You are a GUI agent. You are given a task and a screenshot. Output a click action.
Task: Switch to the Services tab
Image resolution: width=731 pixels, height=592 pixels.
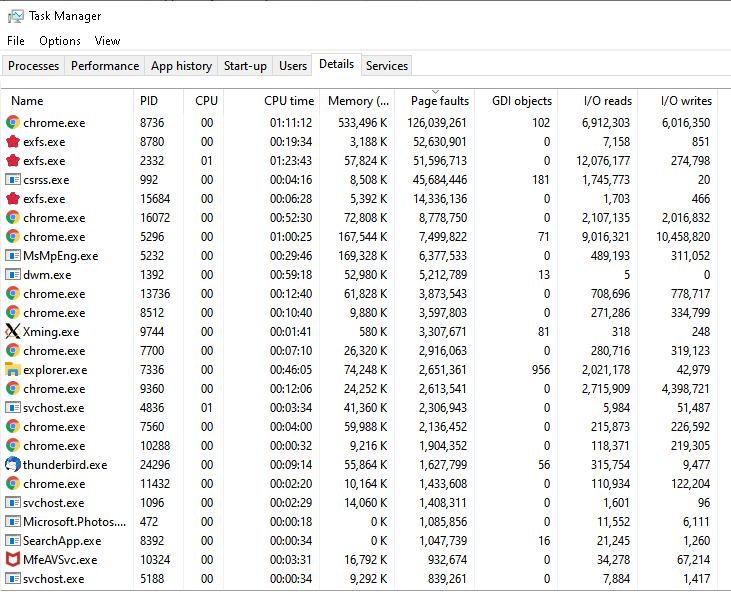[387, 66]
